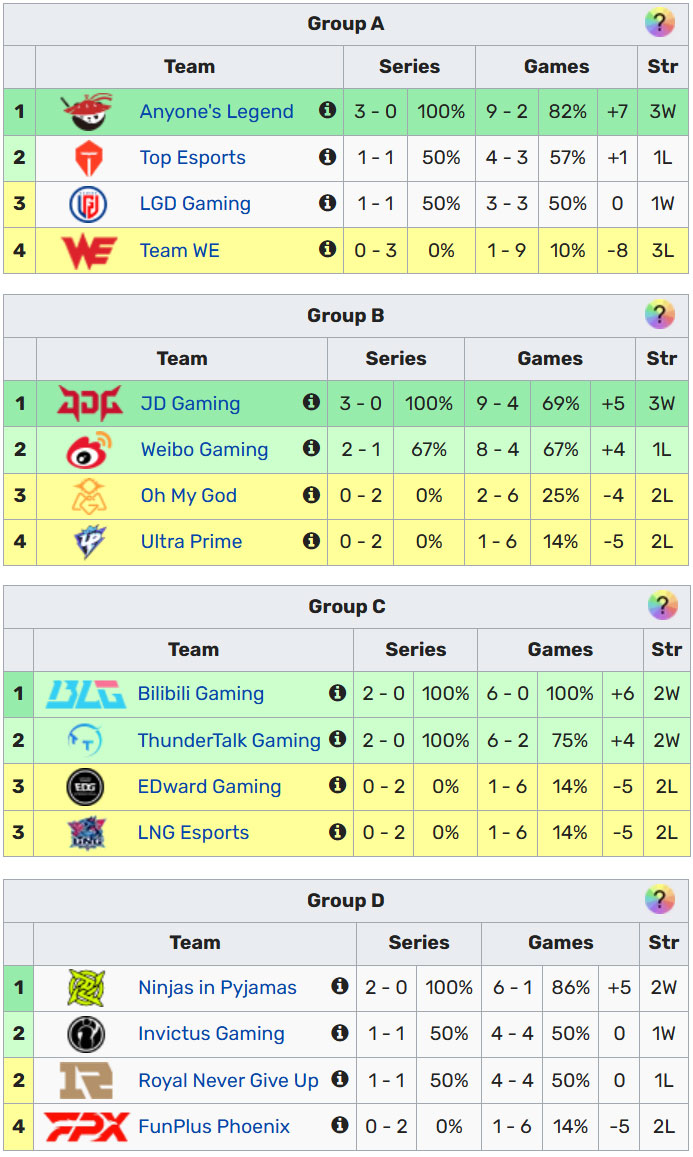693x1157 pixels.
Task: Open the LGD Gaming team link
Action: pos(195,204)
